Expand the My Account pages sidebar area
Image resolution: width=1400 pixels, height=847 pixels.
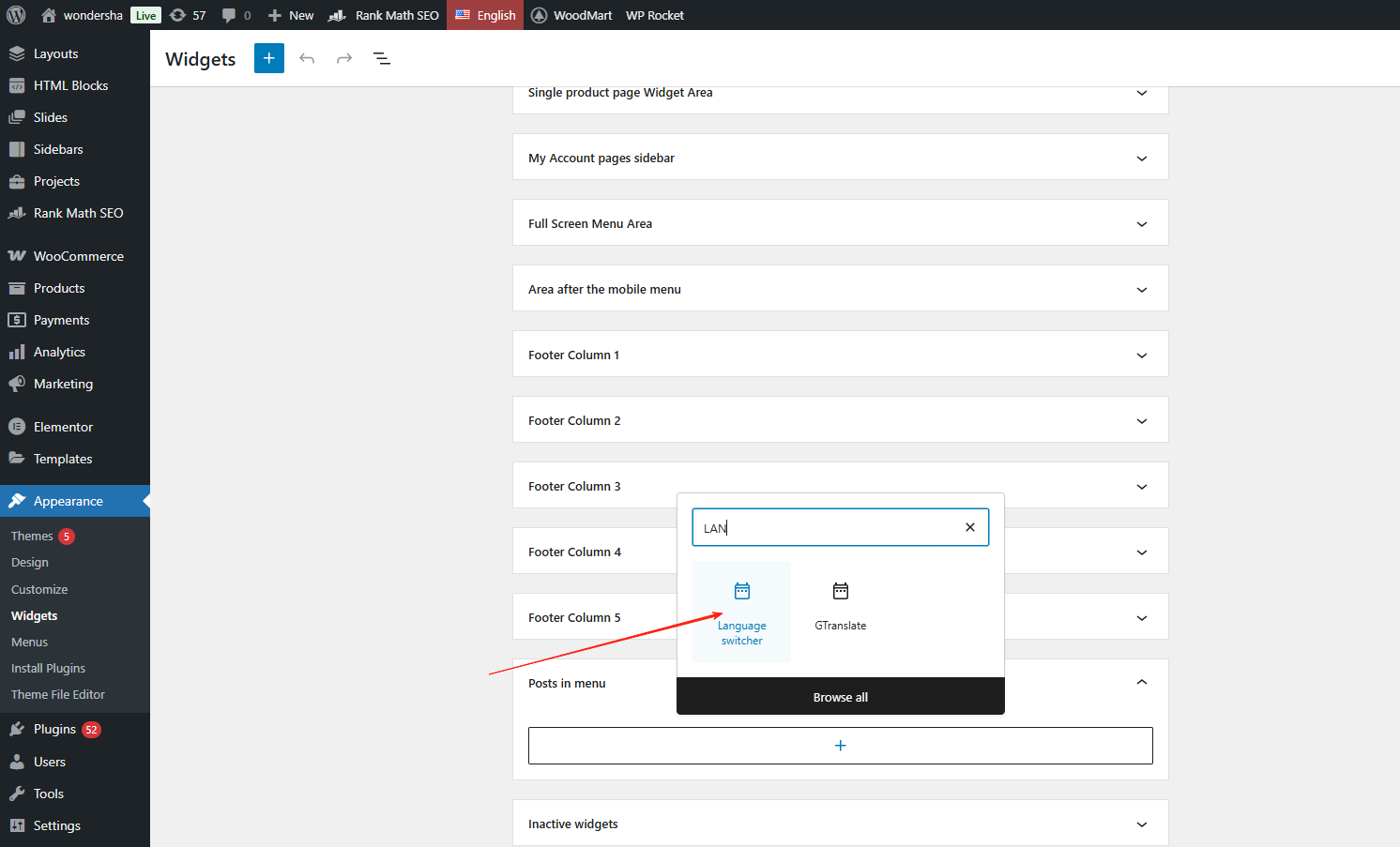[x=1141, y=159]
